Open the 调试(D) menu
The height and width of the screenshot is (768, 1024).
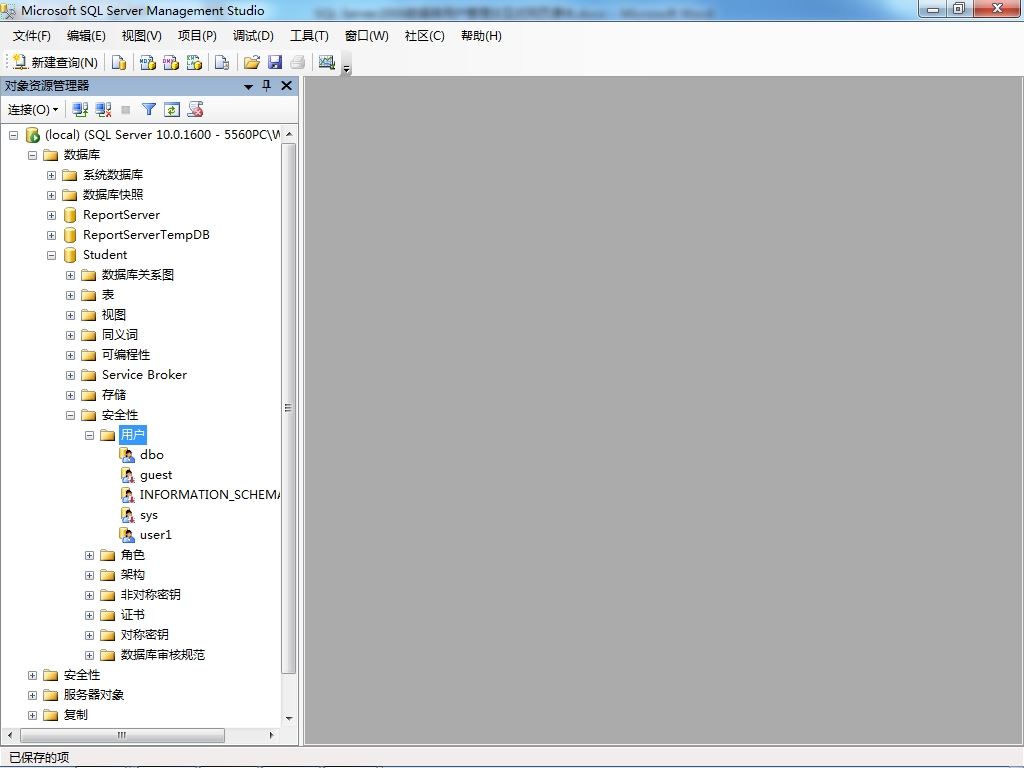tap(253, 36)
